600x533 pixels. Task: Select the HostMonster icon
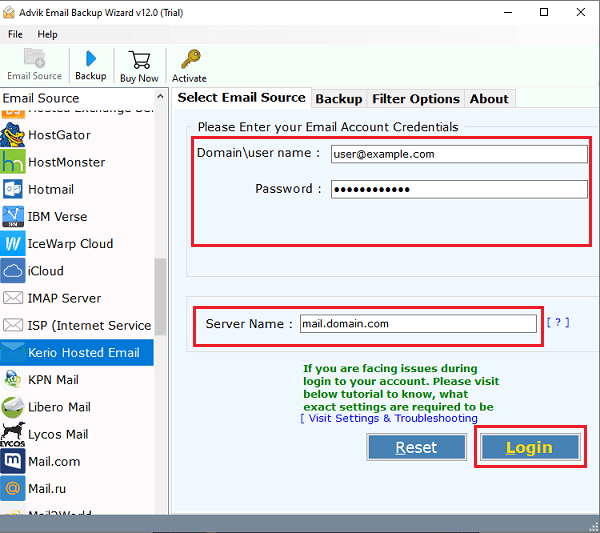(x=13, y=162)
